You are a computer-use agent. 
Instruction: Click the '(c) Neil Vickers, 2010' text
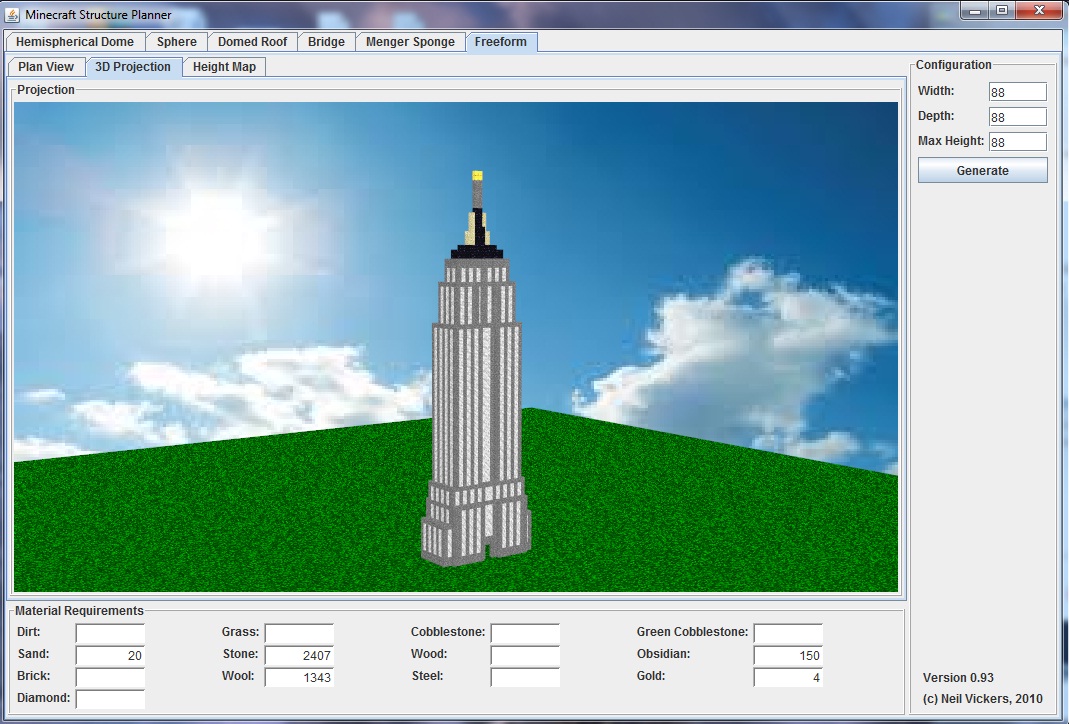[x=982, y=699]
